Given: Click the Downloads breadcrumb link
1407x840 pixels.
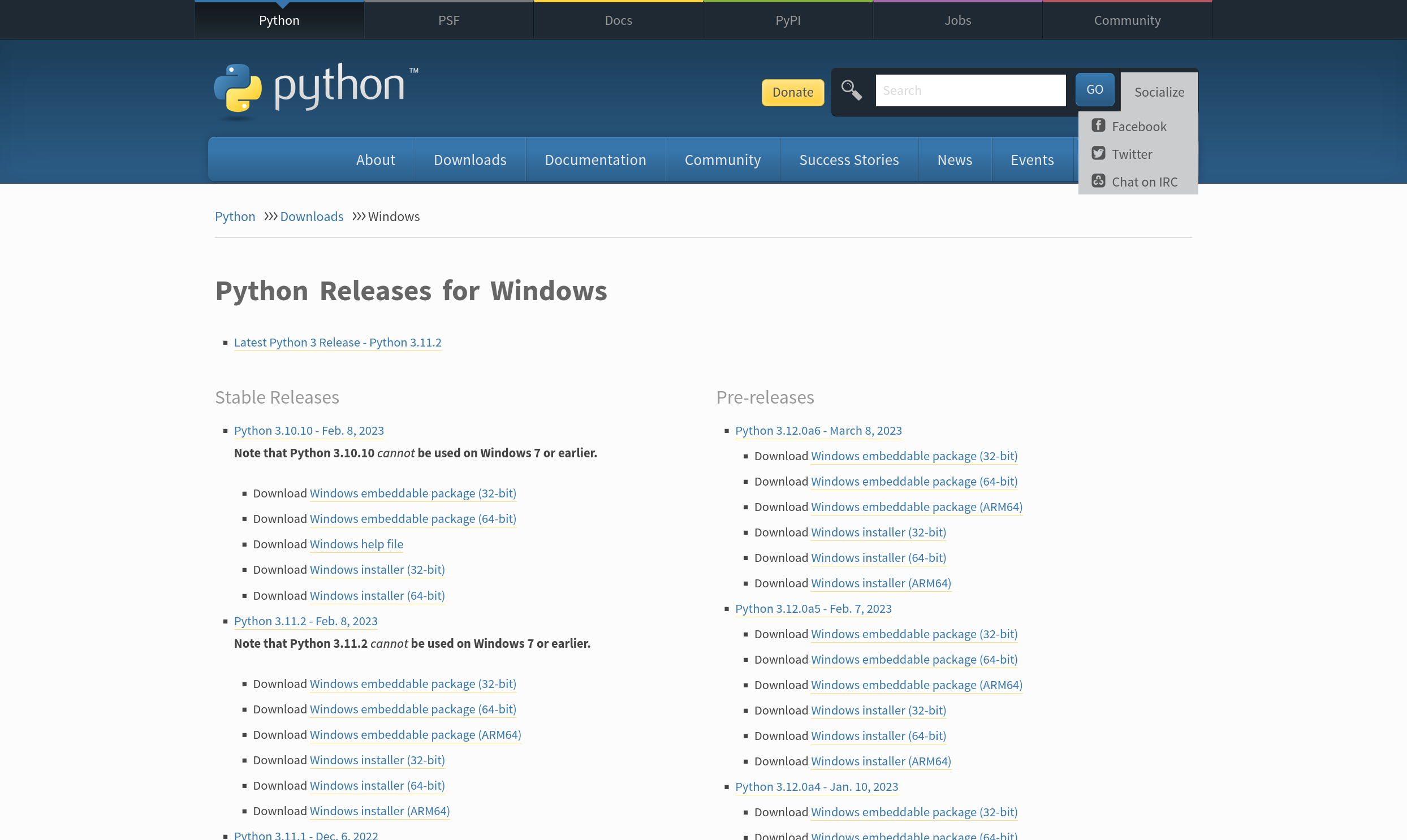Looking at the screenshot, I should pyautogui.click(x=312, y=217).
